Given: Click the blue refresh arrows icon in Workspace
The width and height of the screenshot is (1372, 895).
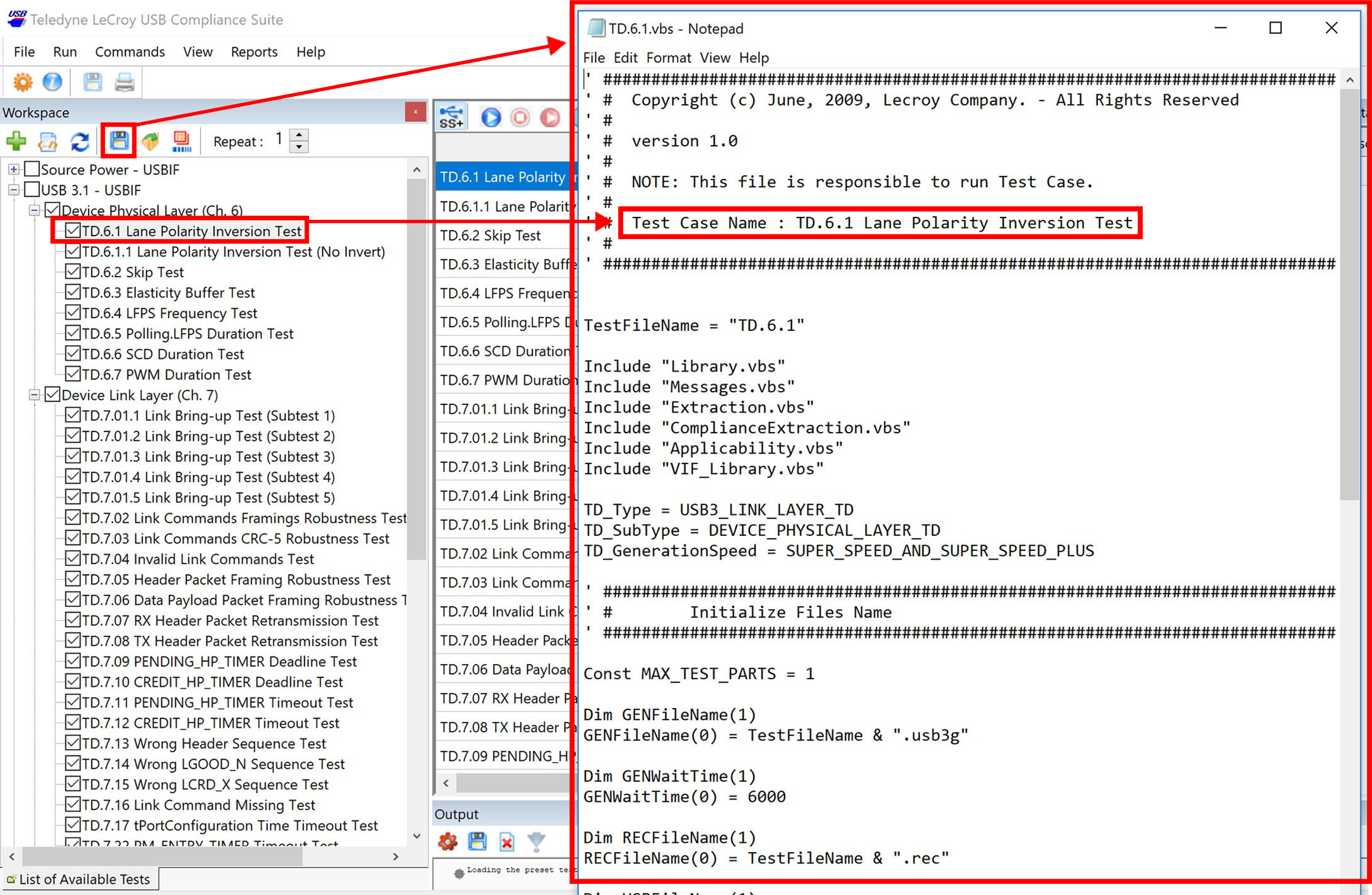Looking at the screenshot, I should click(80, 141).
